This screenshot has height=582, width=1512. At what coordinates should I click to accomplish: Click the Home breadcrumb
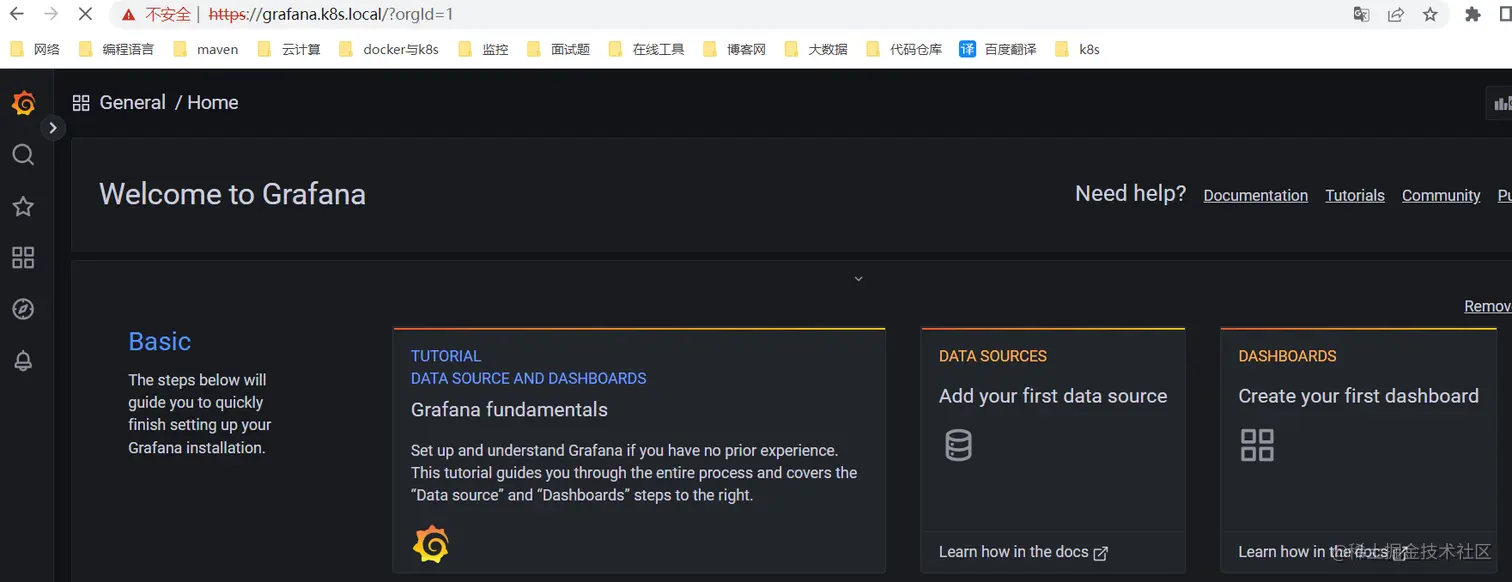point(213,103)
